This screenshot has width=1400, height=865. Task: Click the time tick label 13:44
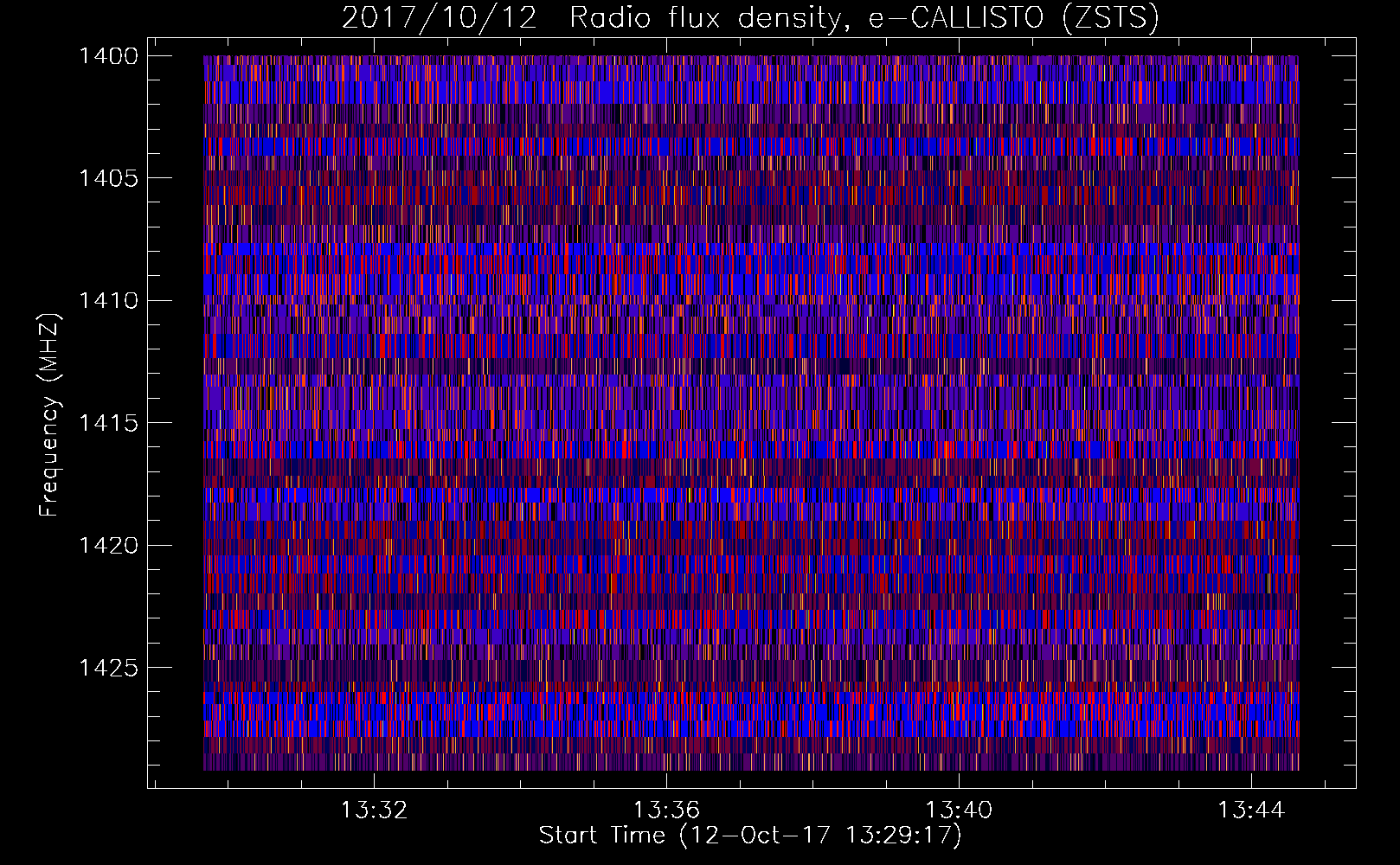(x=1251, y=811)
